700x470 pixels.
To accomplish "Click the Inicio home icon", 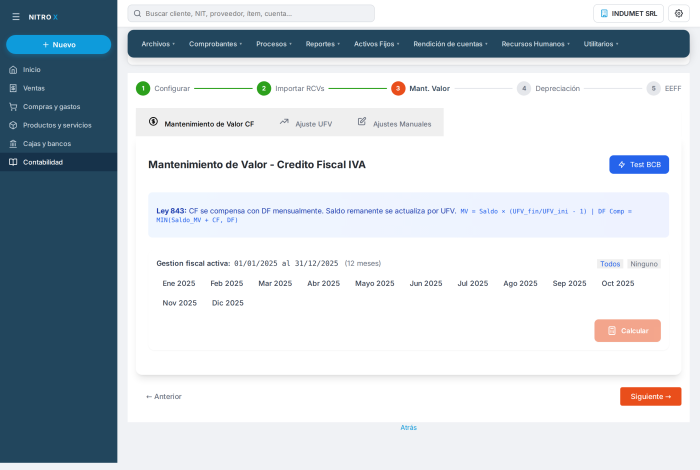I will point(13,70).
